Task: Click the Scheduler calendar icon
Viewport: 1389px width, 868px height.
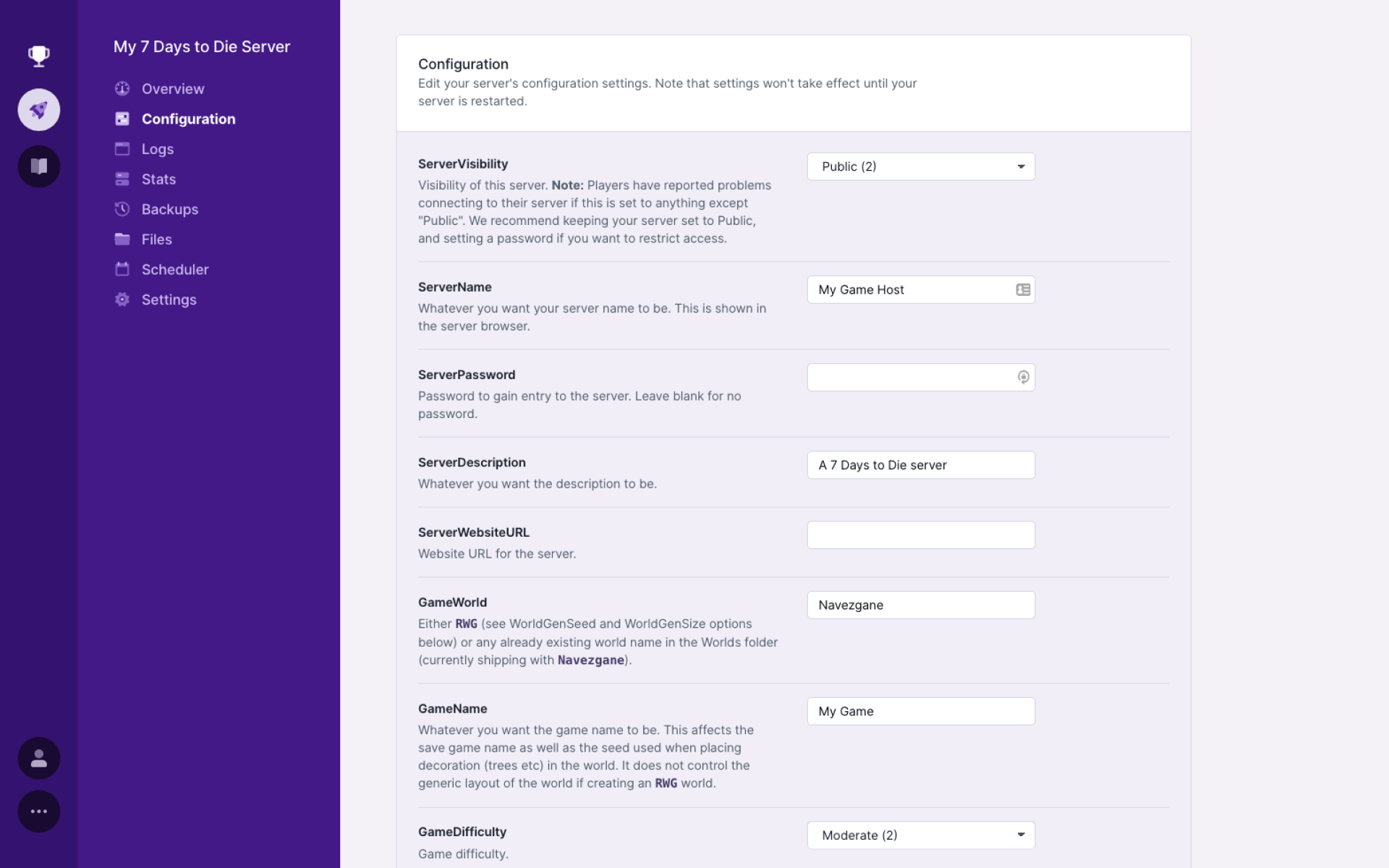Action: tap(122, 269)
